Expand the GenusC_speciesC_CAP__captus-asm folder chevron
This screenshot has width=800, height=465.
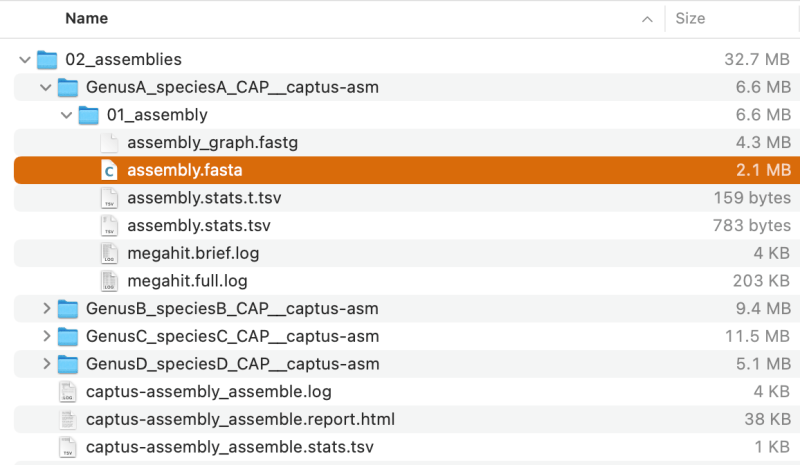click(x=46, y=336)
